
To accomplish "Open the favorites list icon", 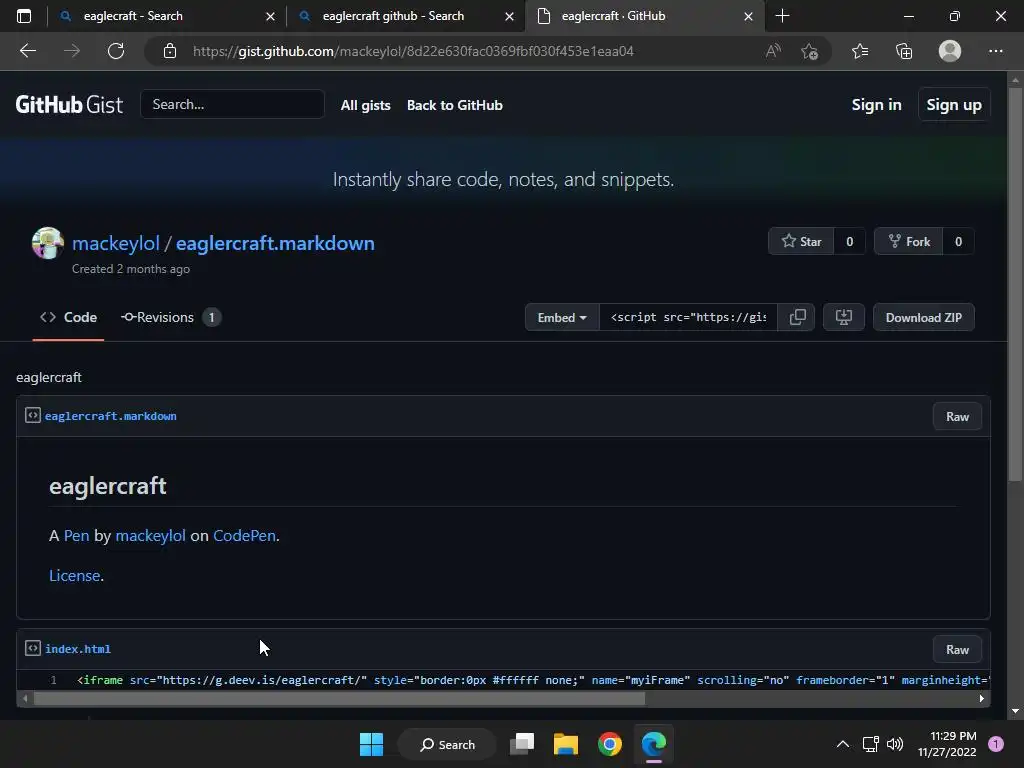I will [860, 51].
